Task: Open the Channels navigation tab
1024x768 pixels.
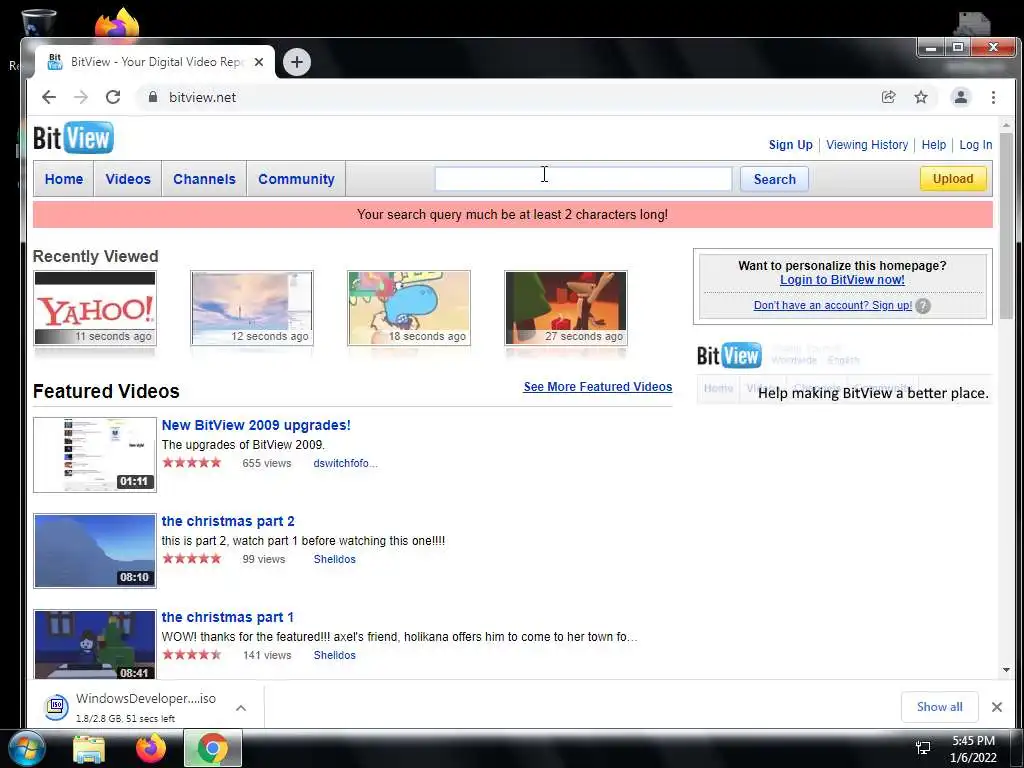Action: click(x=204, y=179)
